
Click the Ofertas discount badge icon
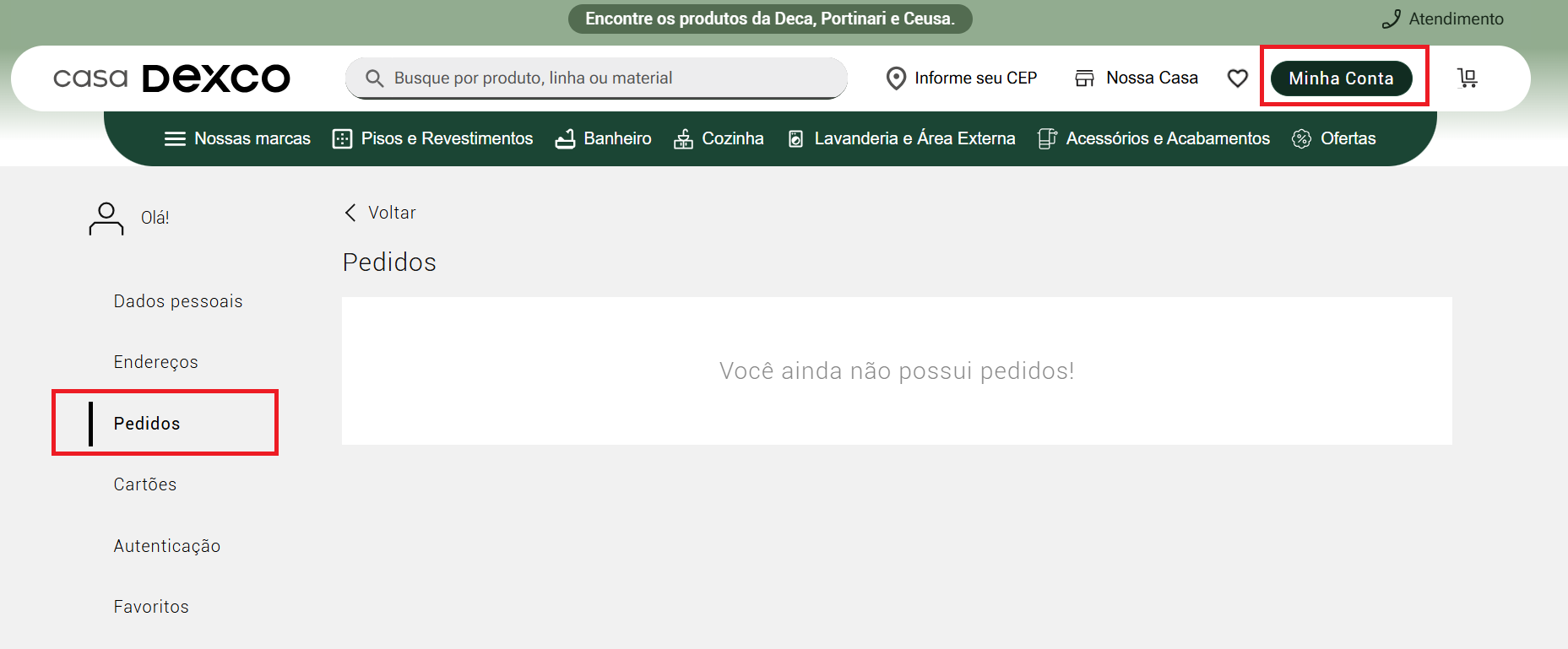point(1301,138)
